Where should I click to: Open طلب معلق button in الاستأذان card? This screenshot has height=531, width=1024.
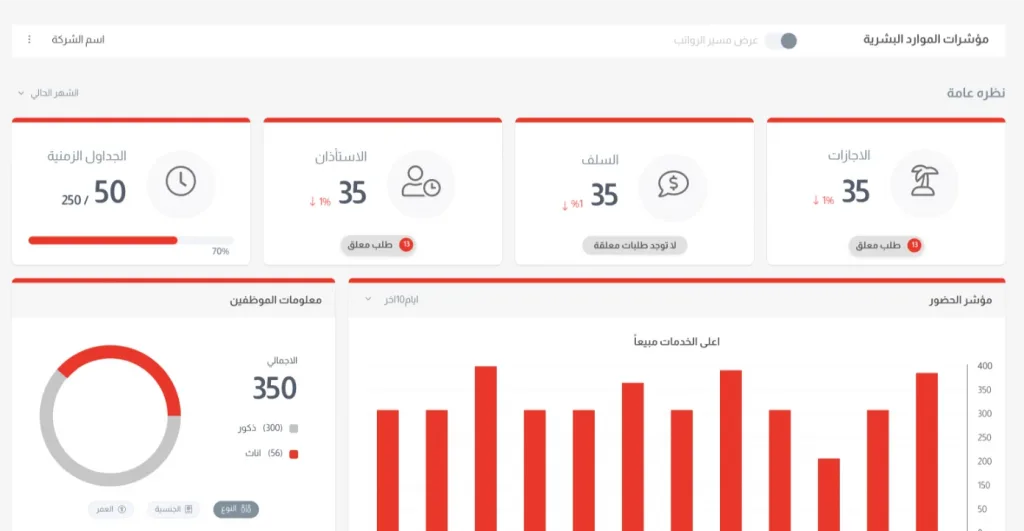(377, 245)
